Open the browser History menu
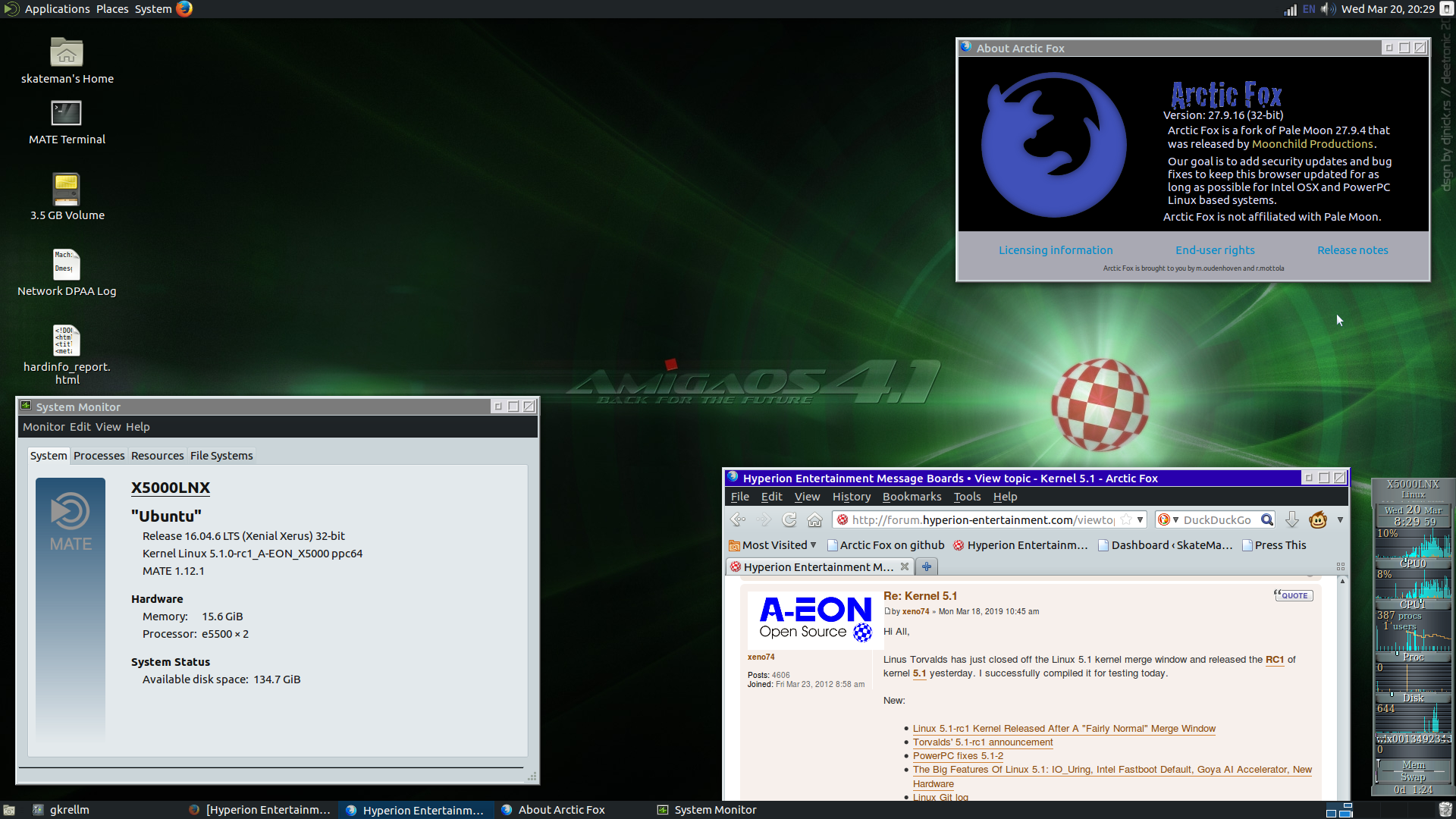The height and width of the screenshot is (819, 1456). click(852, 497)
